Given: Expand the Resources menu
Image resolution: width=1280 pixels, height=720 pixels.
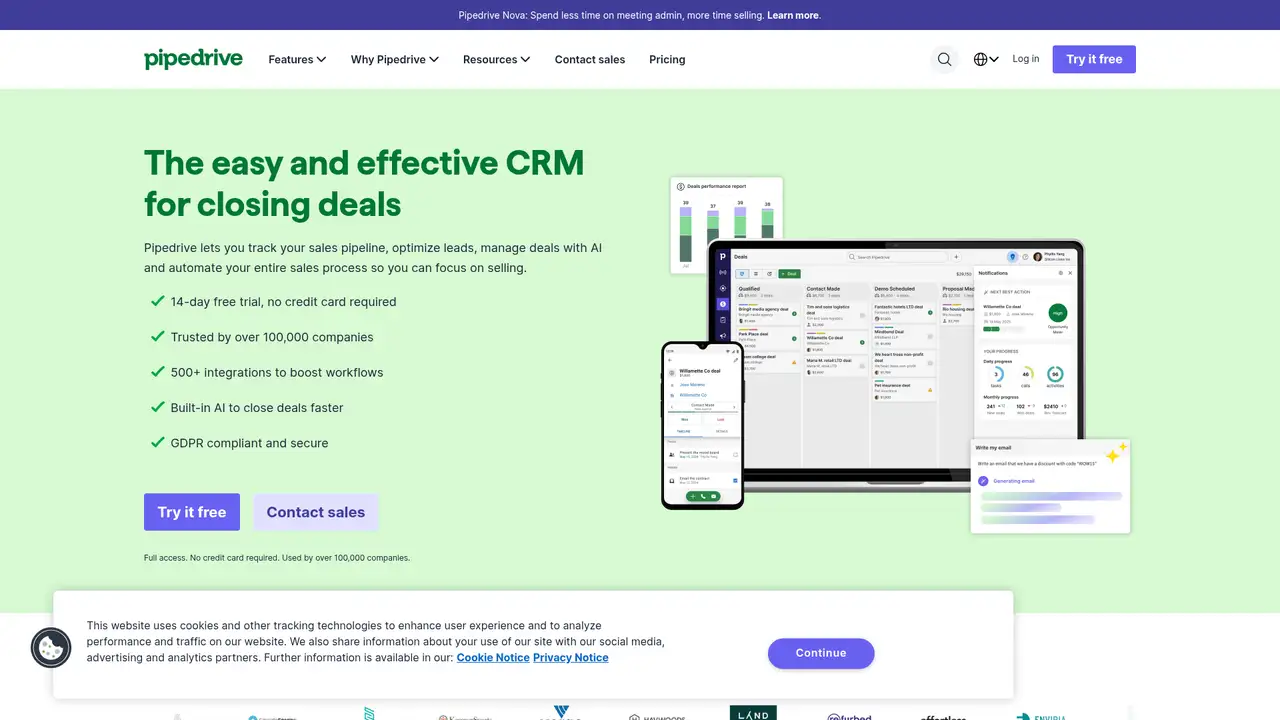Looking at the screenshot, I should pos(496,59).
